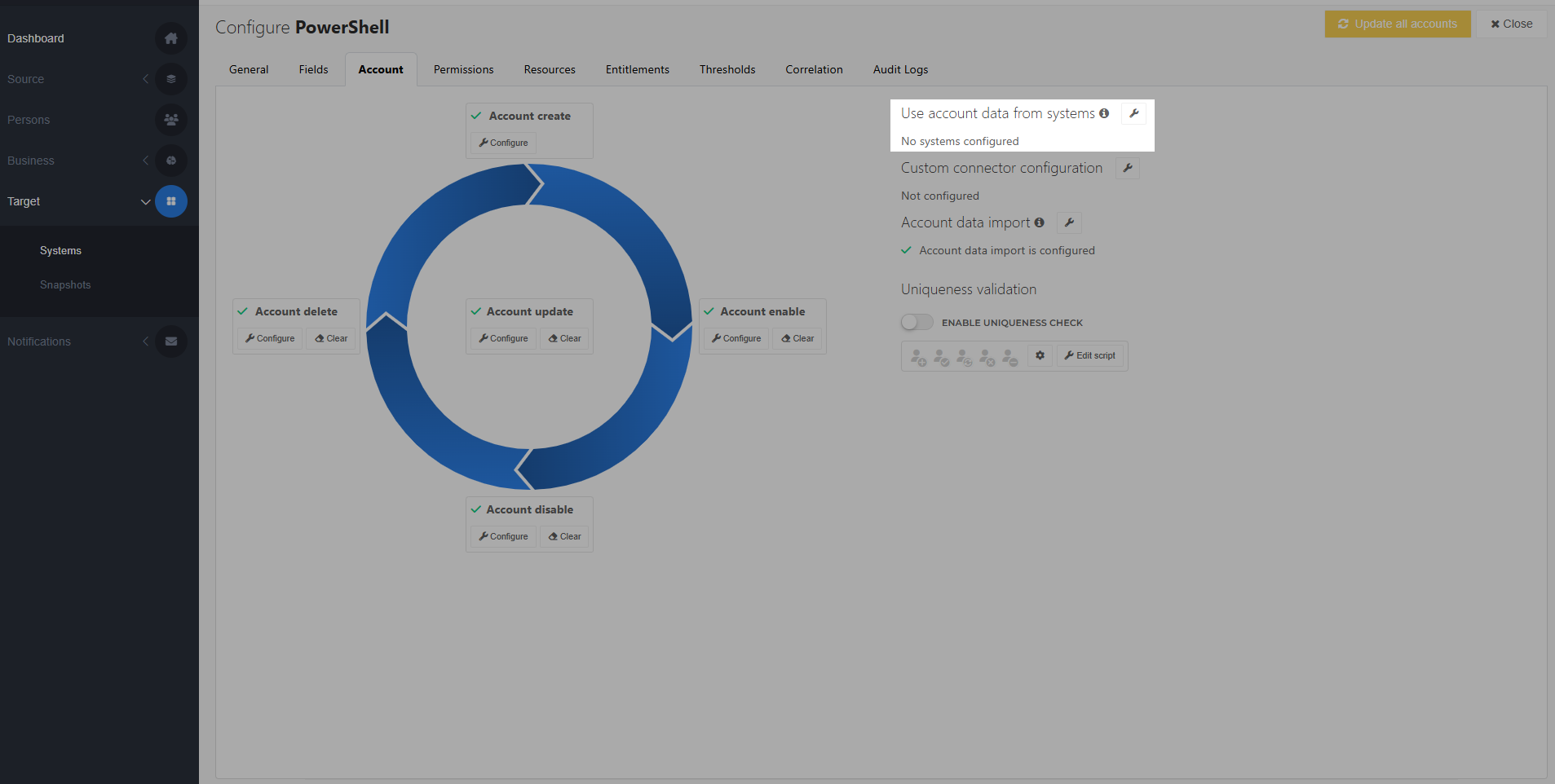Screen dimensions: 1555x784
Task: Select the Source layers icon
Action: [x=170, y=79]
